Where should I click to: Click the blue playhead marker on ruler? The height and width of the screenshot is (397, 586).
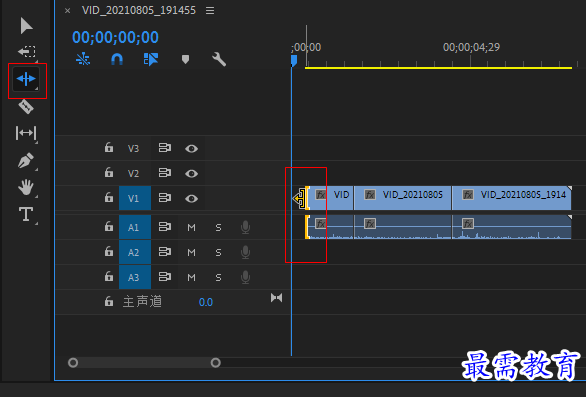click(294, 61)
